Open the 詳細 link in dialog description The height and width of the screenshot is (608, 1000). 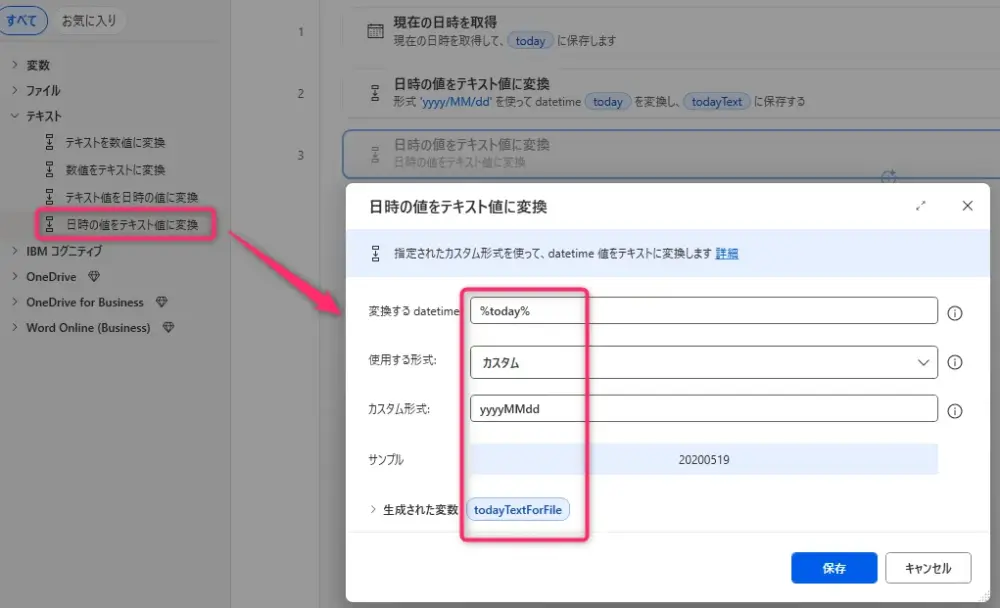pyautogui.click(x=727, y=254)
